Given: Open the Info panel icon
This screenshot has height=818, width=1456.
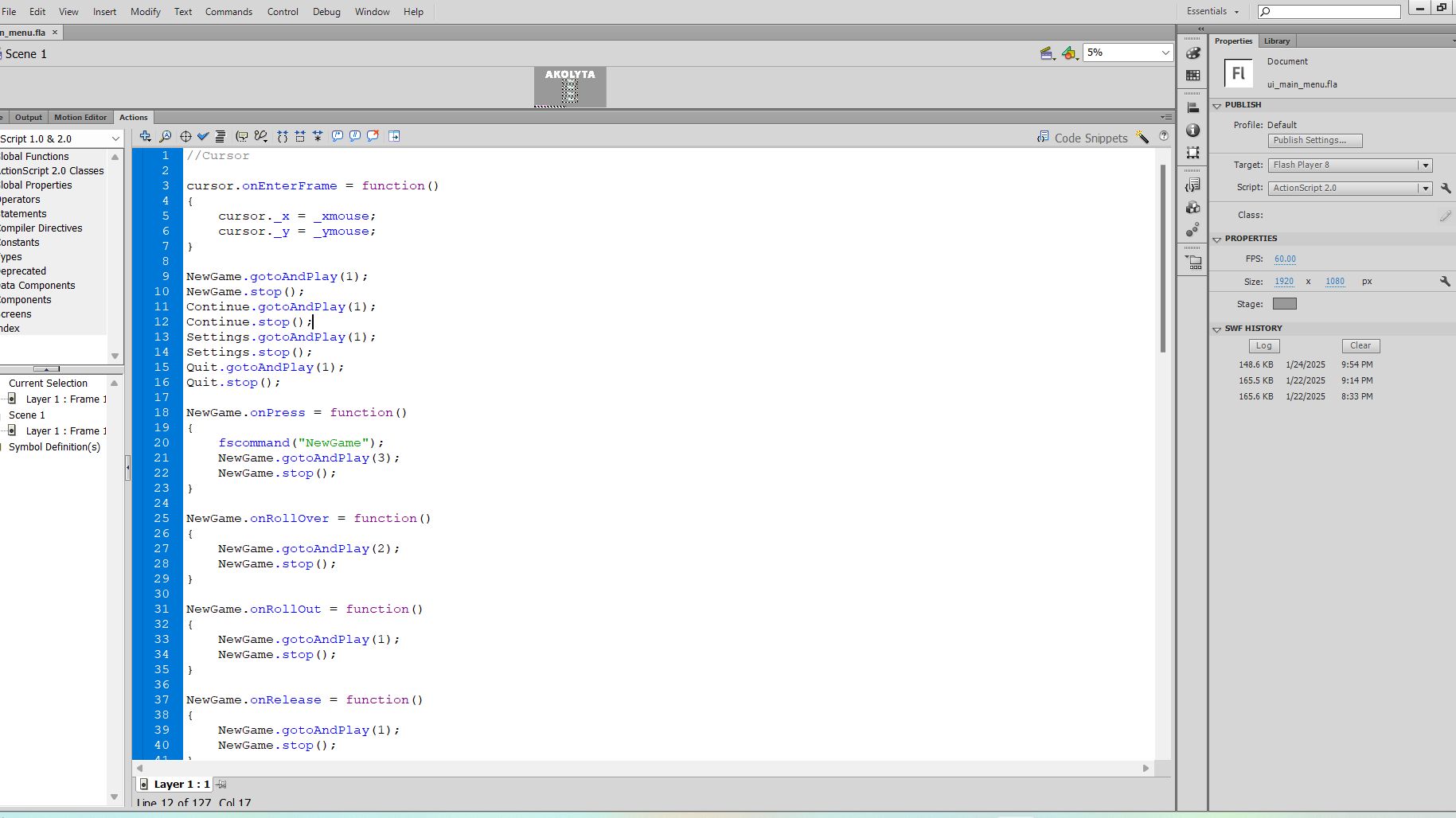Looking at the screenshot, I should tap(1193, 130).
